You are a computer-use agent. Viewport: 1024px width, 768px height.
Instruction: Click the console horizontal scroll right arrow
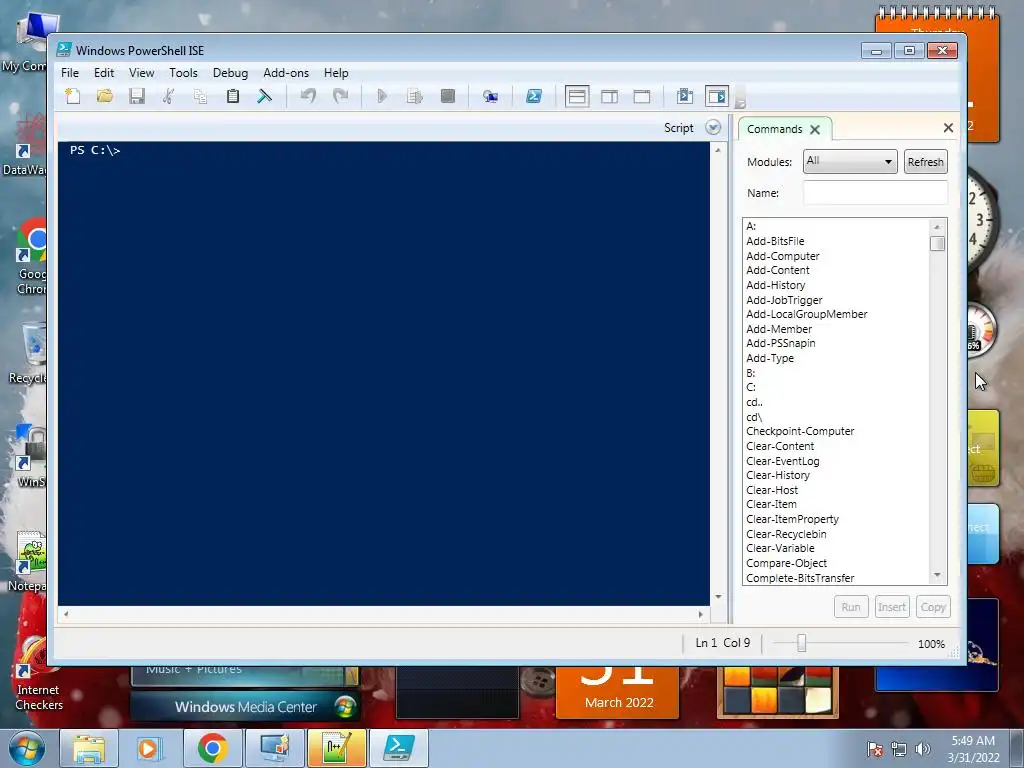(701, 614)
